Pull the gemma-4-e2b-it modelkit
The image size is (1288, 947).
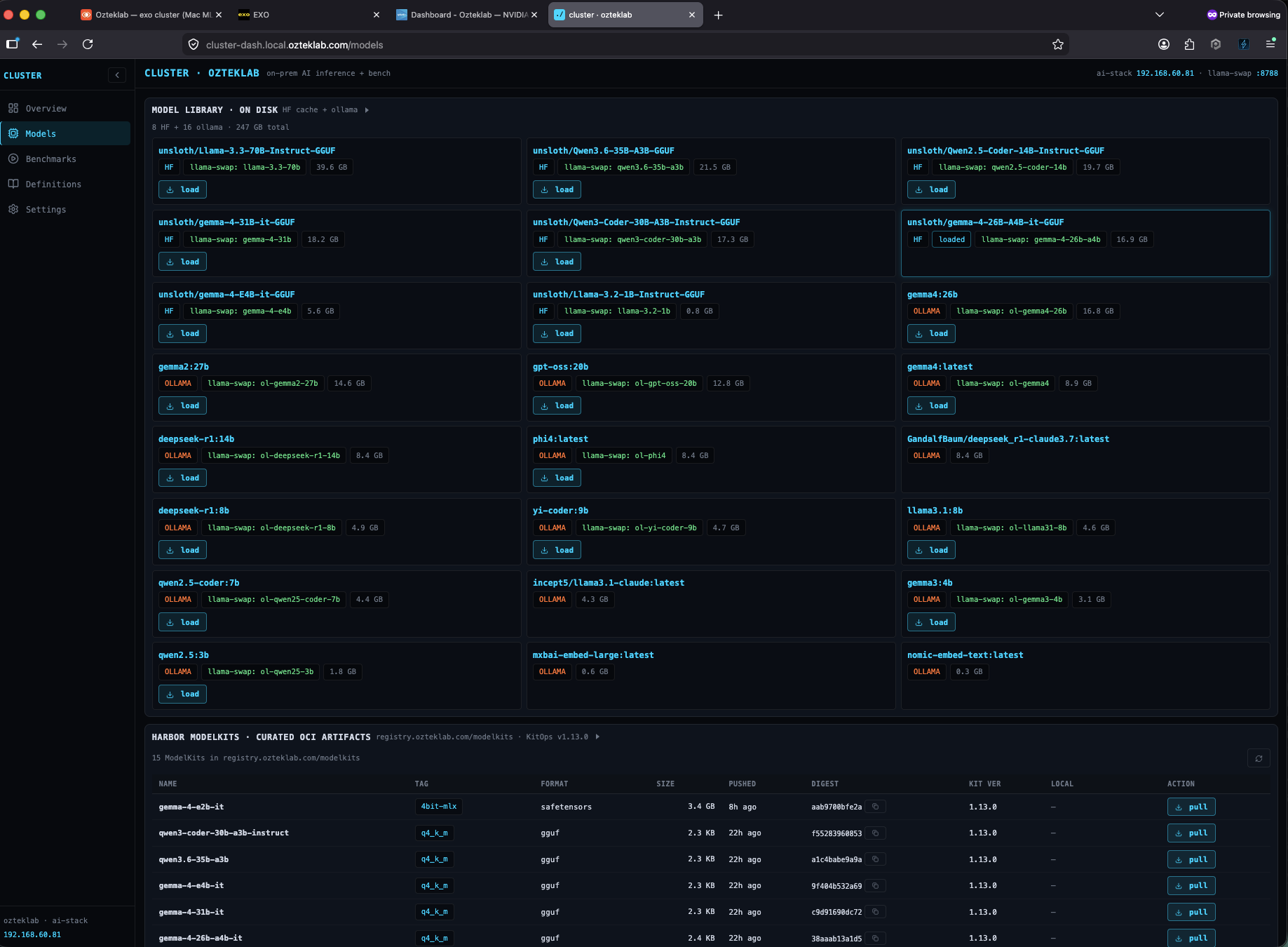[x=1191, y=807]
